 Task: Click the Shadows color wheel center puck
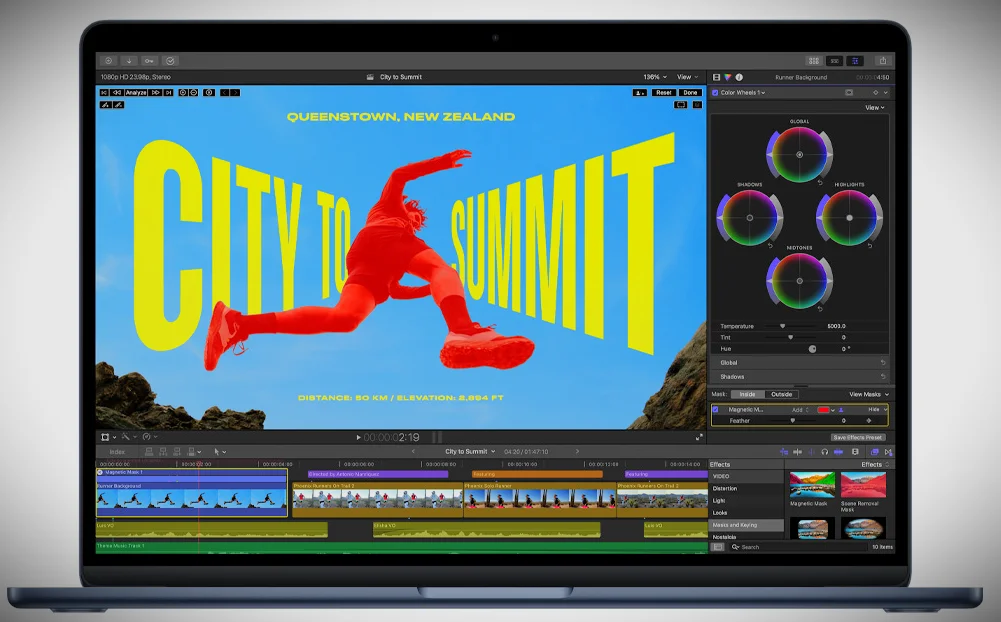coord(749,218)
